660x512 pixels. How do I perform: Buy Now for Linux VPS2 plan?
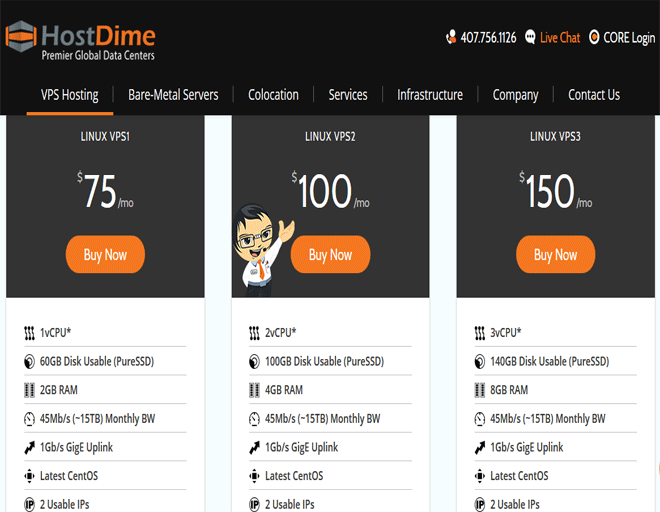pos(330,254)
